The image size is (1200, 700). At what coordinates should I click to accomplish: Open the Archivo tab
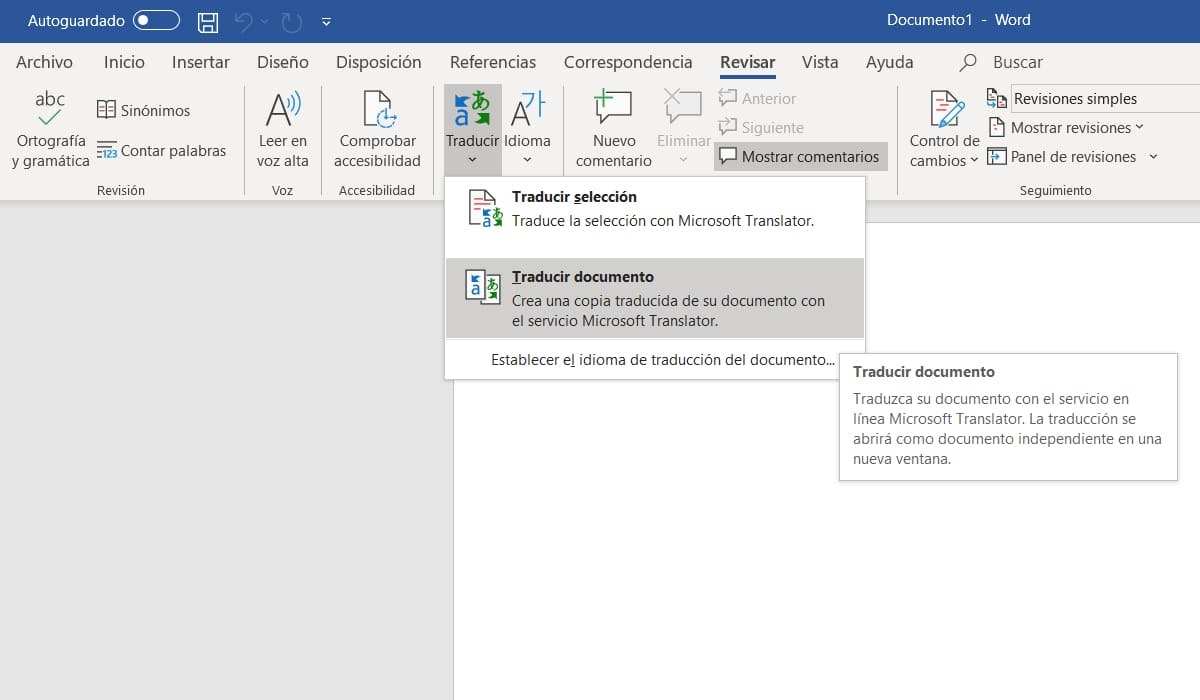pyautogui.click(x=44, y=62)
